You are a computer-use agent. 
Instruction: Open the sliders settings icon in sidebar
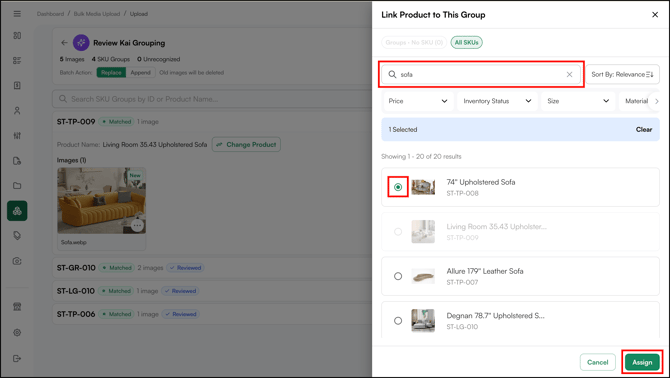point(17,135)
